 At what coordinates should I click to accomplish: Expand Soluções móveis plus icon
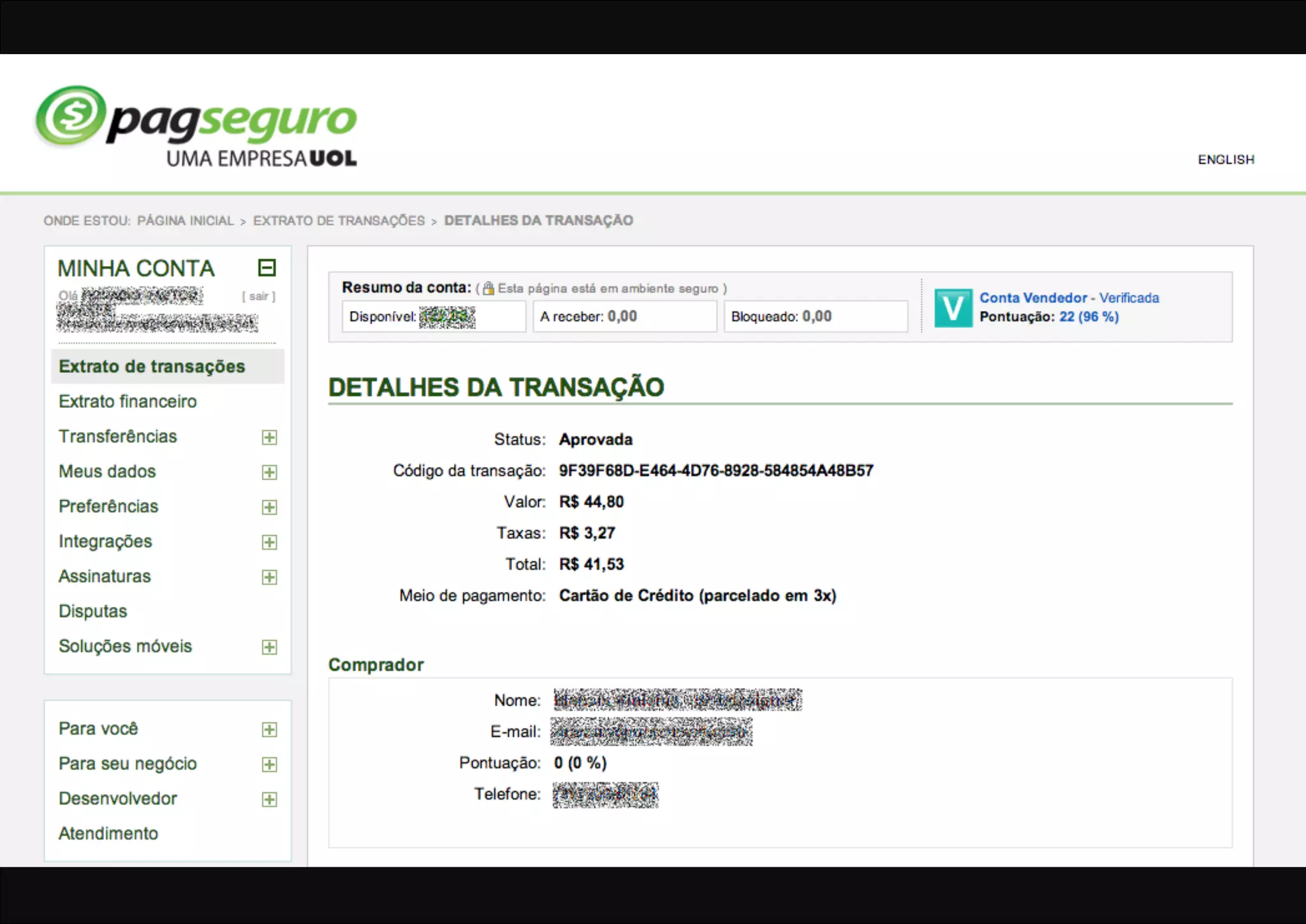[269, 647]
